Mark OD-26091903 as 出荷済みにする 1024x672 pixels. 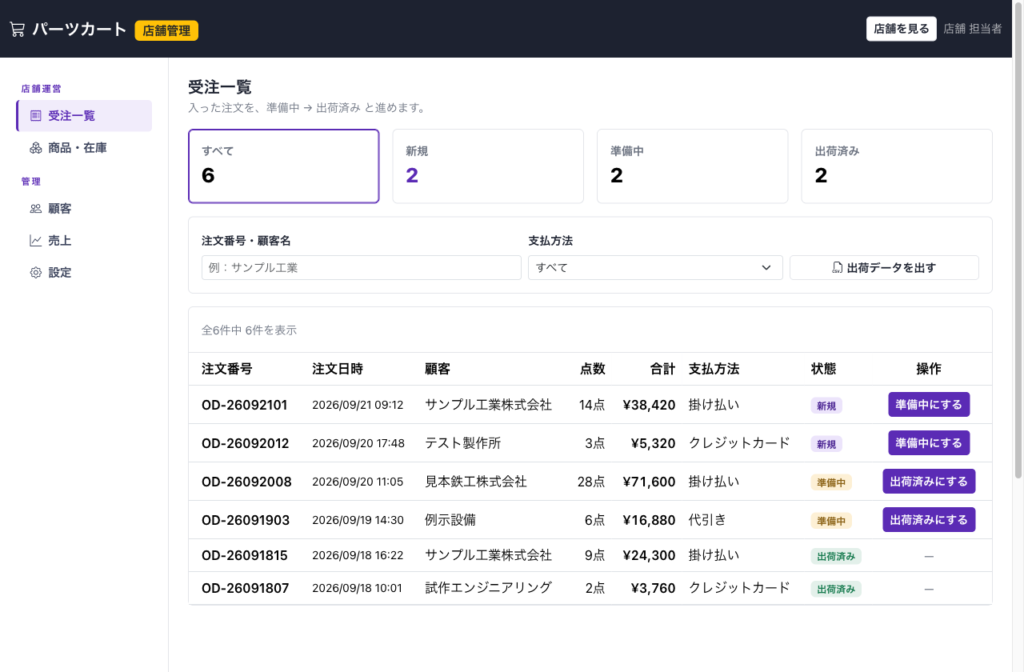click(928, 520)
